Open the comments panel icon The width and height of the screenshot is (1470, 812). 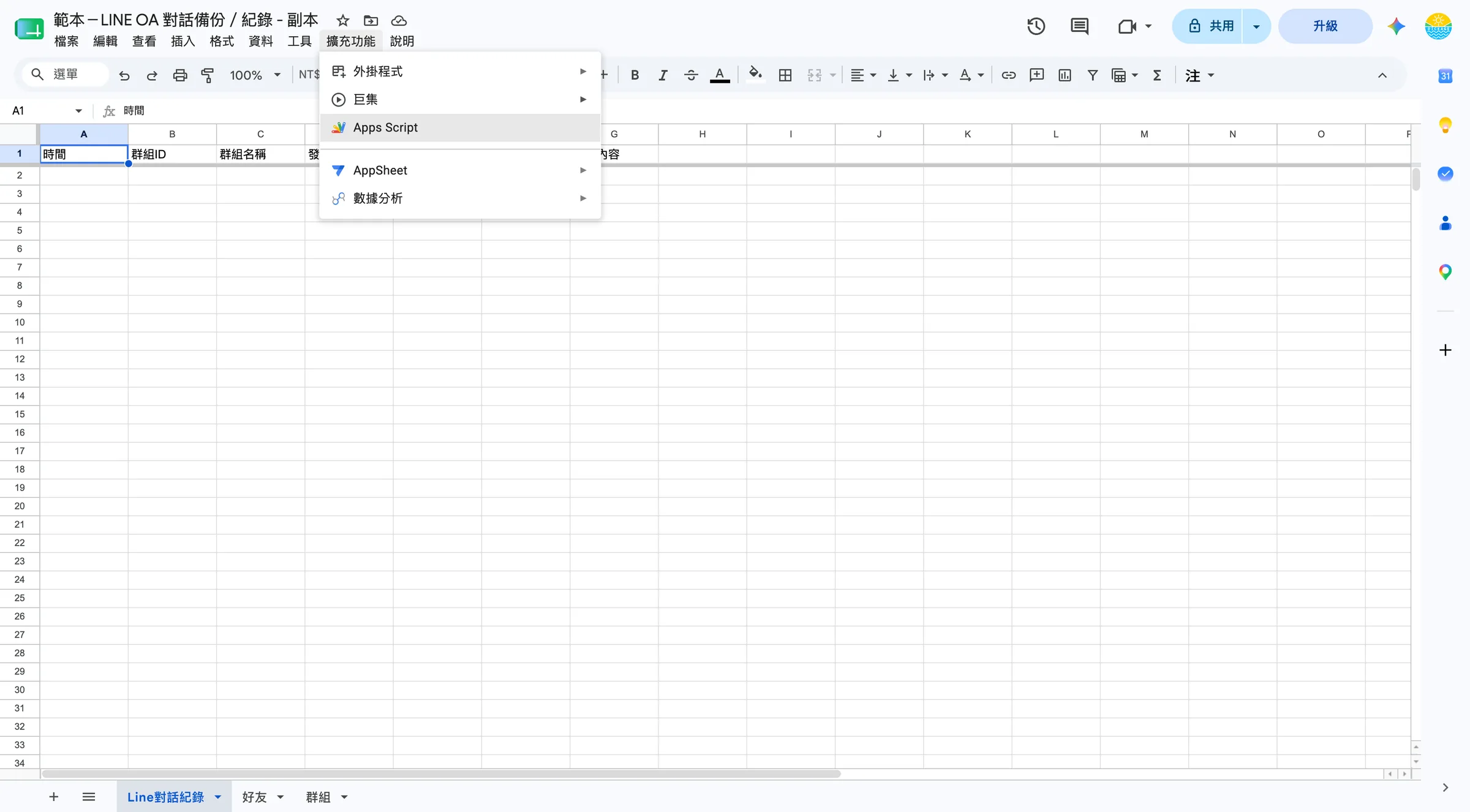point(1079,26)
